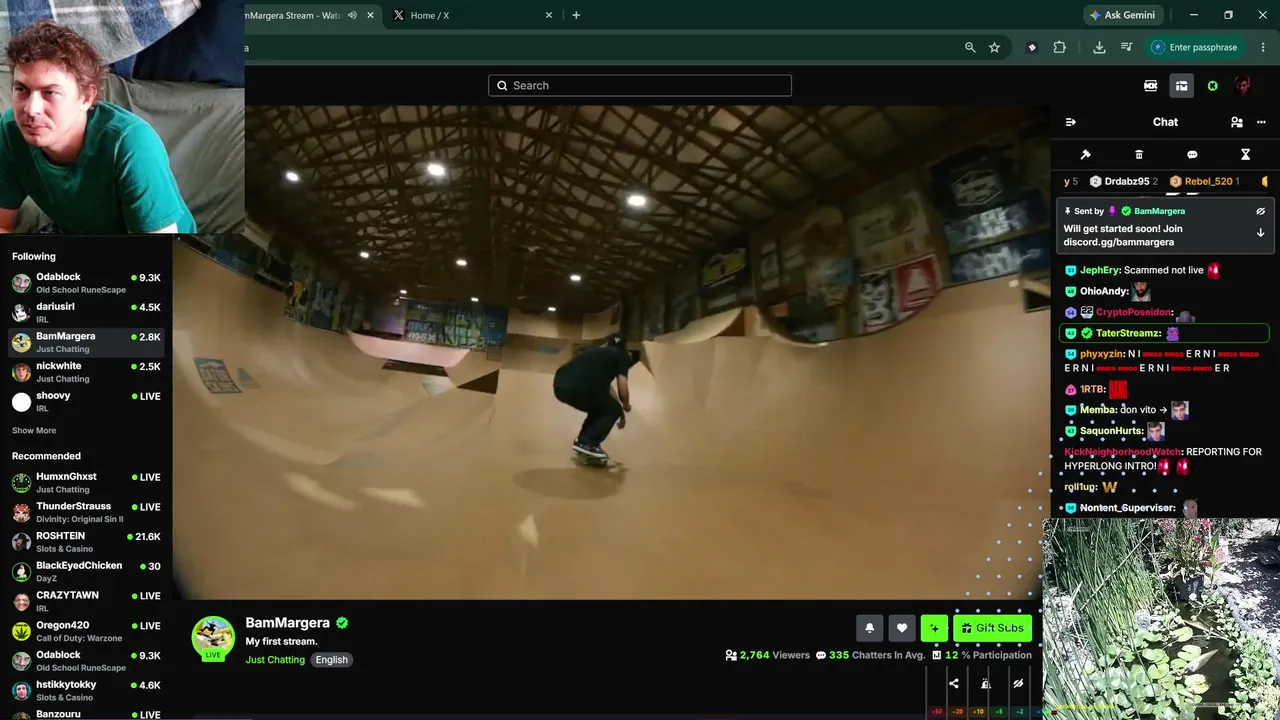Click the KCK icon in the Kick header

click(x=1151, y=86)
